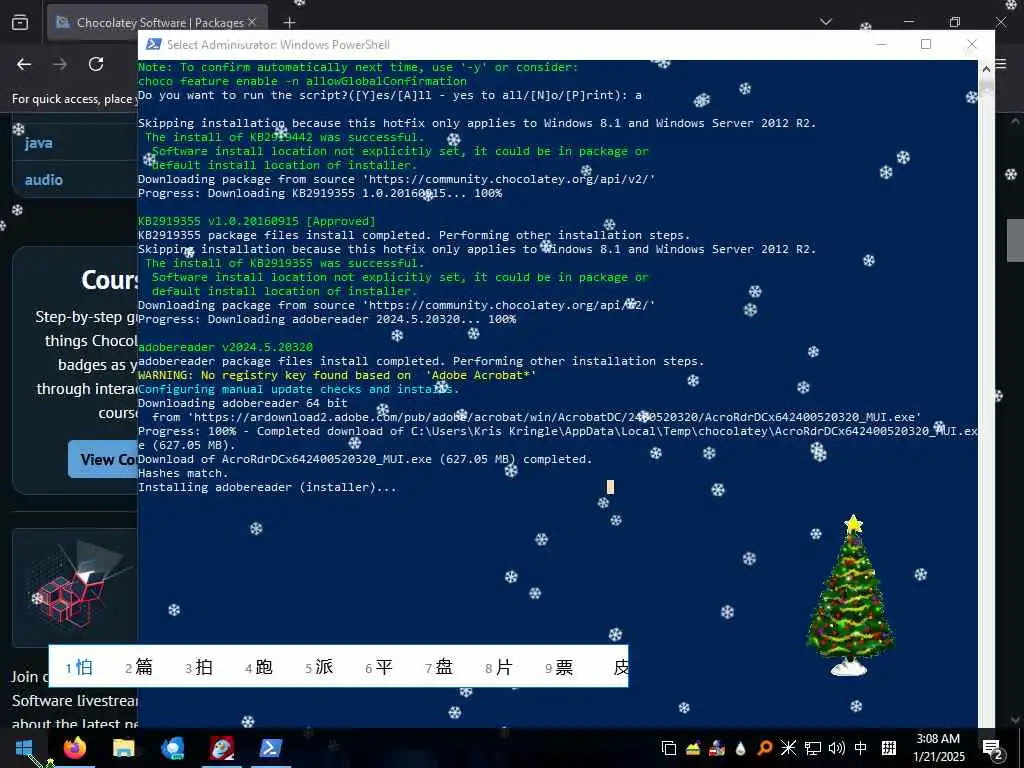Click the java tag link
The height and width of the screenshot is (768, 1024).
point(39,143)
